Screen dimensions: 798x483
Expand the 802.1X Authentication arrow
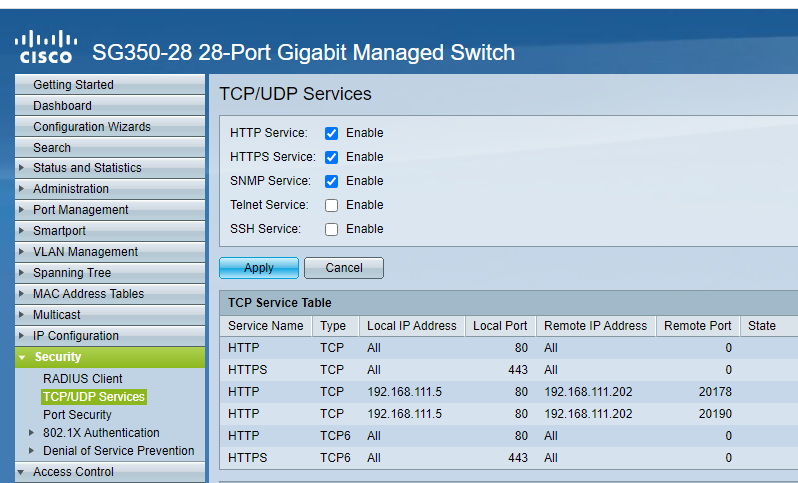[x=31, y=433]
